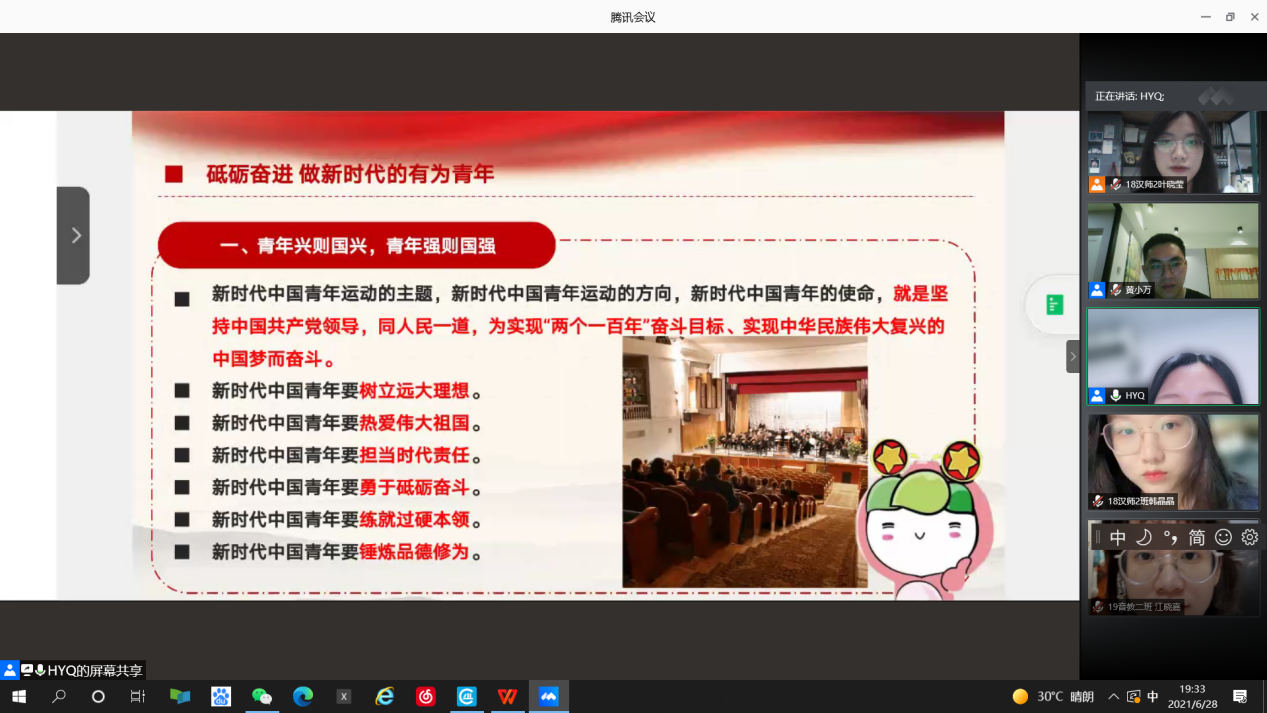The height and width of the screenshot is (713, 1267).
Task: Collapse the participant video side panel
Action: pyautogui.click(x=1073, y=356)
